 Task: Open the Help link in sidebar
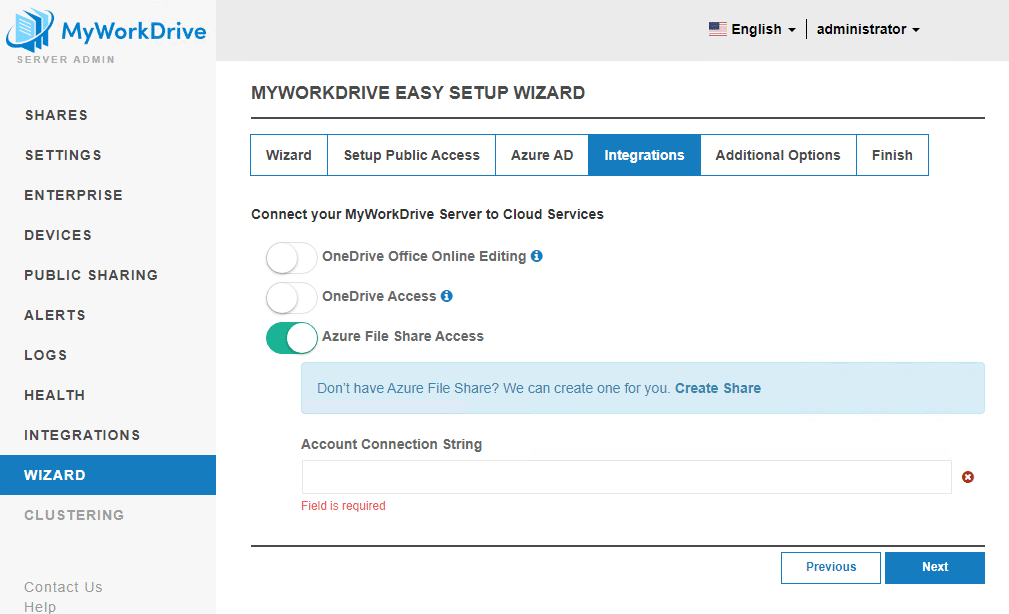(40, 607)
